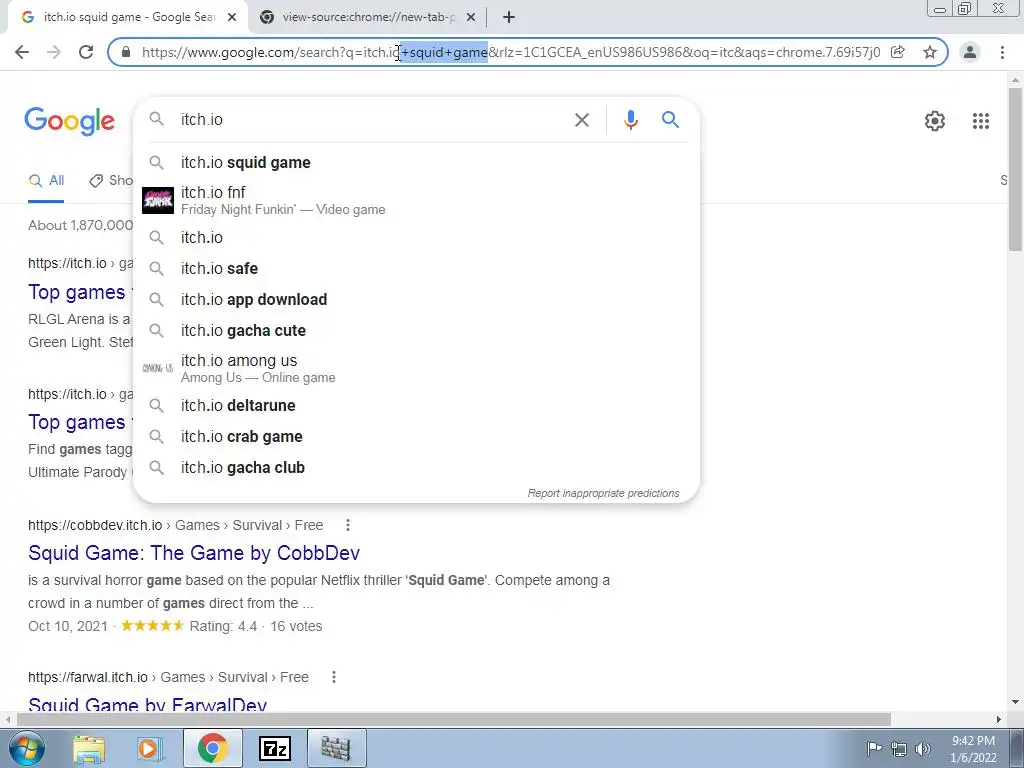Image resolution: width=1024 pixels, height=768 pixels.
Task: Click the vertical scrollbar thumb
Action: click(1015, 168)
